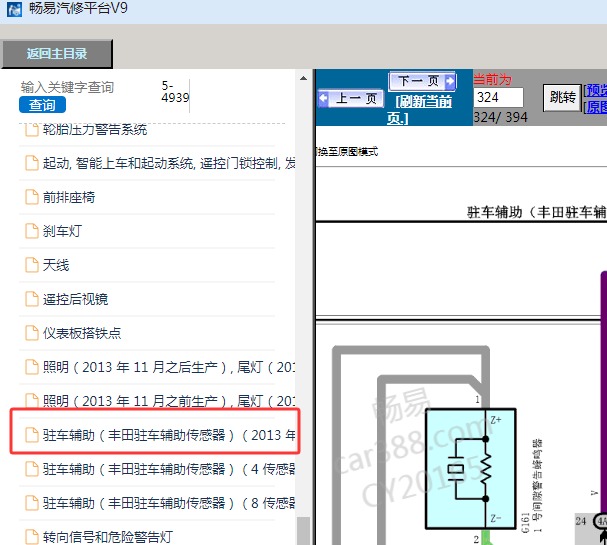The height and width of the screenshot is (545, 607).
Task: Click the 输入关键字查询 search field
Action: (x=67, y=87)
